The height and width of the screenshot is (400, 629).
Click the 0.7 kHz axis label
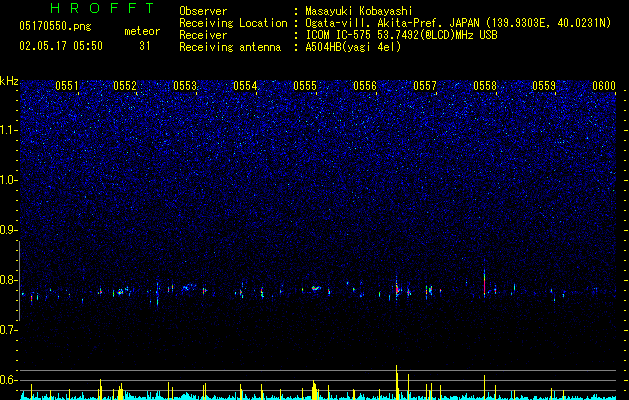coord(8,330)
